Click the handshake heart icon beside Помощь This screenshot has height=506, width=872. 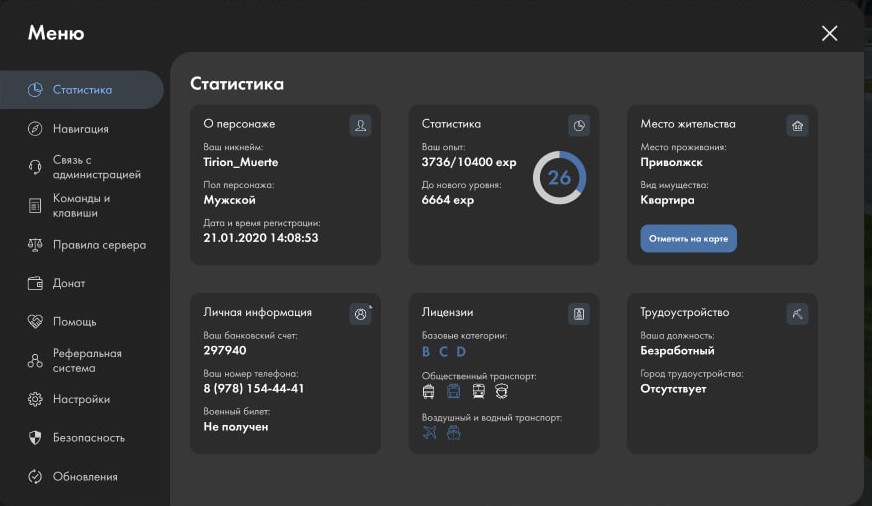35,321
